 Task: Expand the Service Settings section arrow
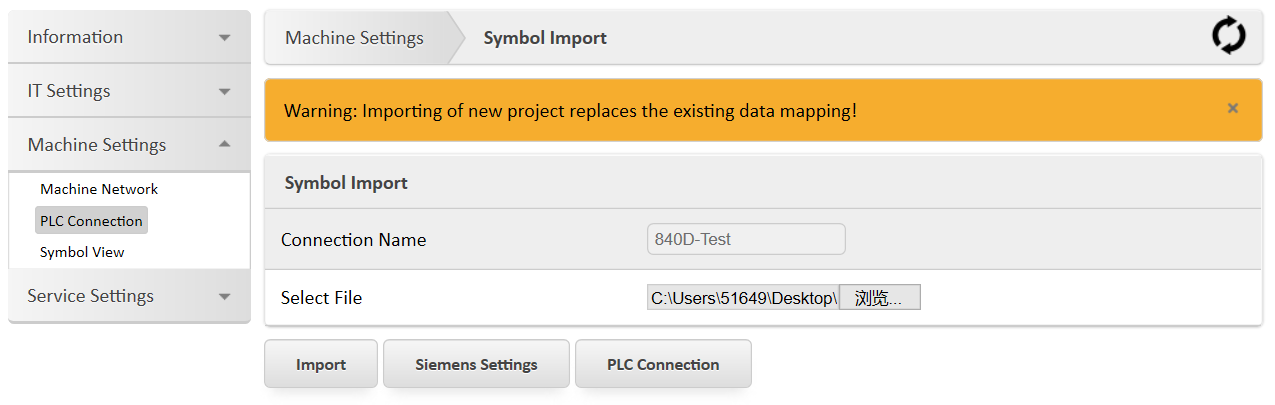(224, 297)
